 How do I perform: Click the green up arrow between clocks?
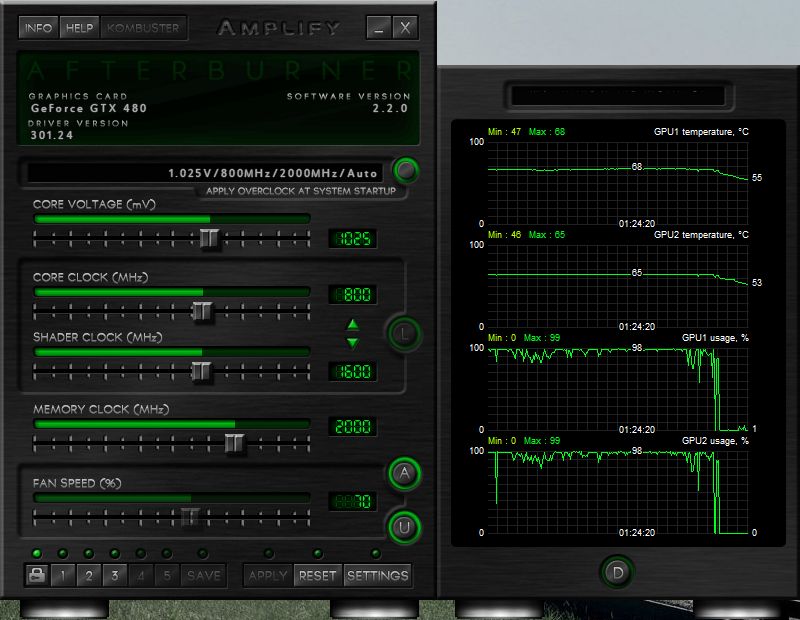point(352,324)
